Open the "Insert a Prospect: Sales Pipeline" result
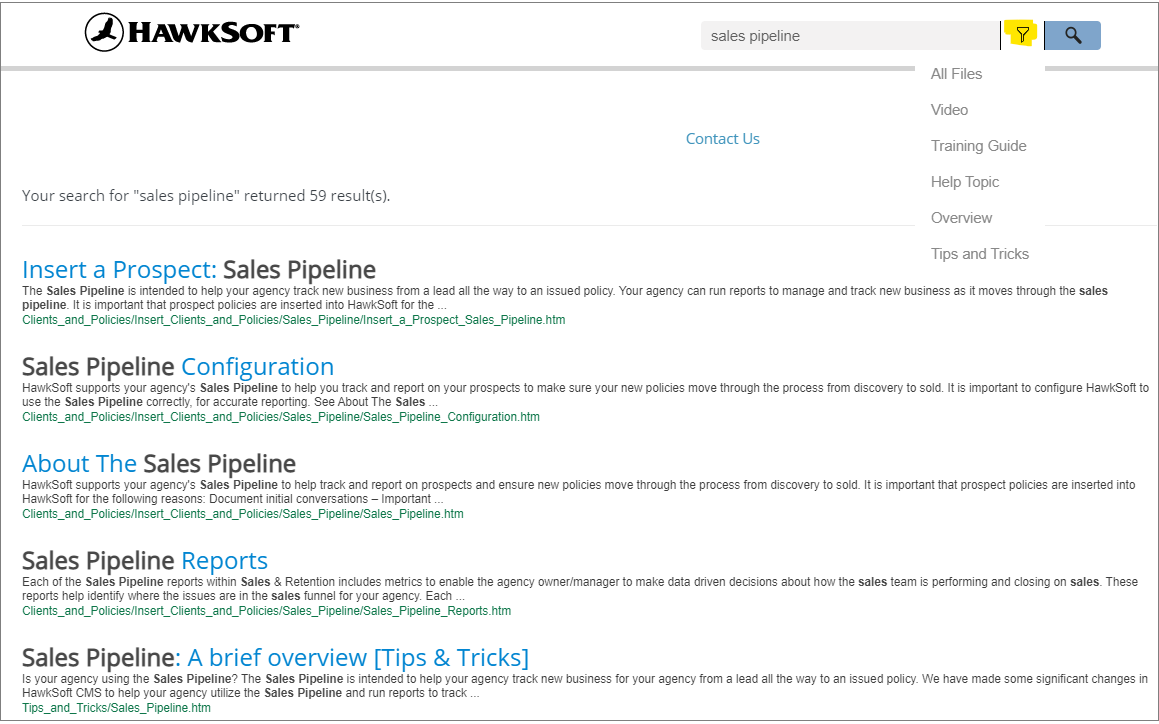The width and height of the screenshot is (1159, 724). click(x=198, y=269)
